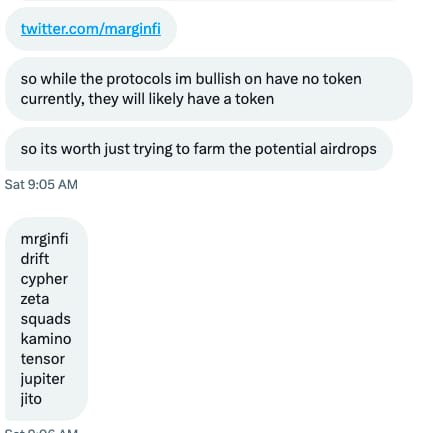The height and width of the screenshot is (433, 436).
Task: Click the partially visible timestamp at the bottom
Action: point(41,430)
